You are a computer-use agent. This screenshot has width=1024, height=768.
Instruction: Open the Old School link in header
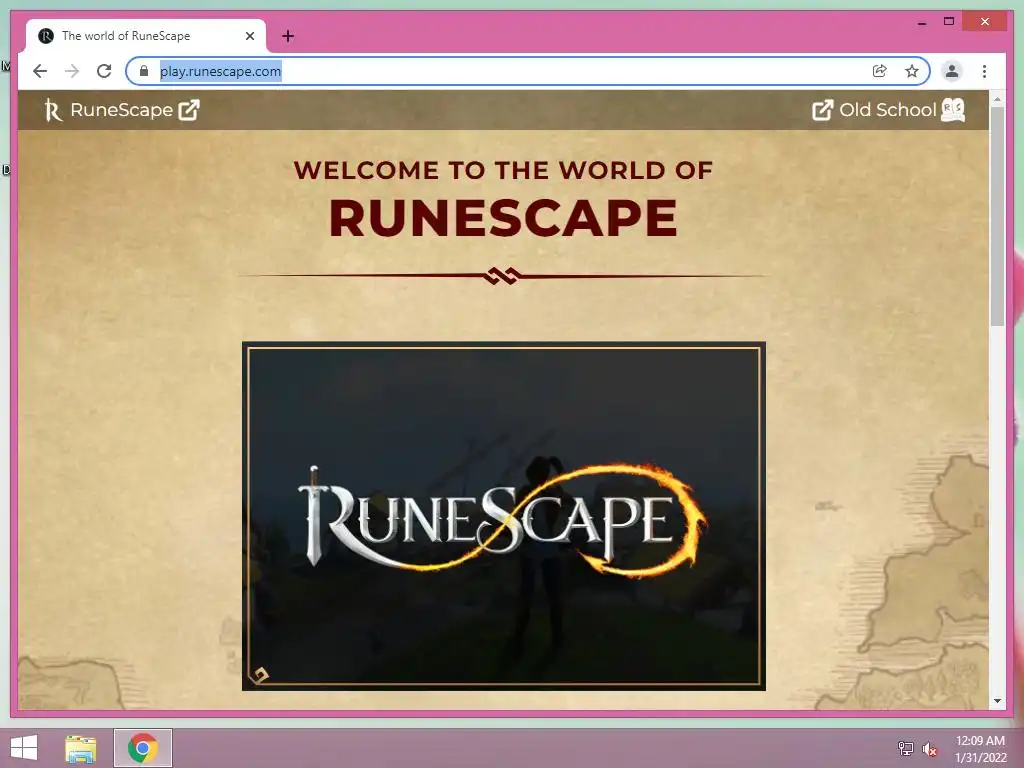tap(888, 110)
